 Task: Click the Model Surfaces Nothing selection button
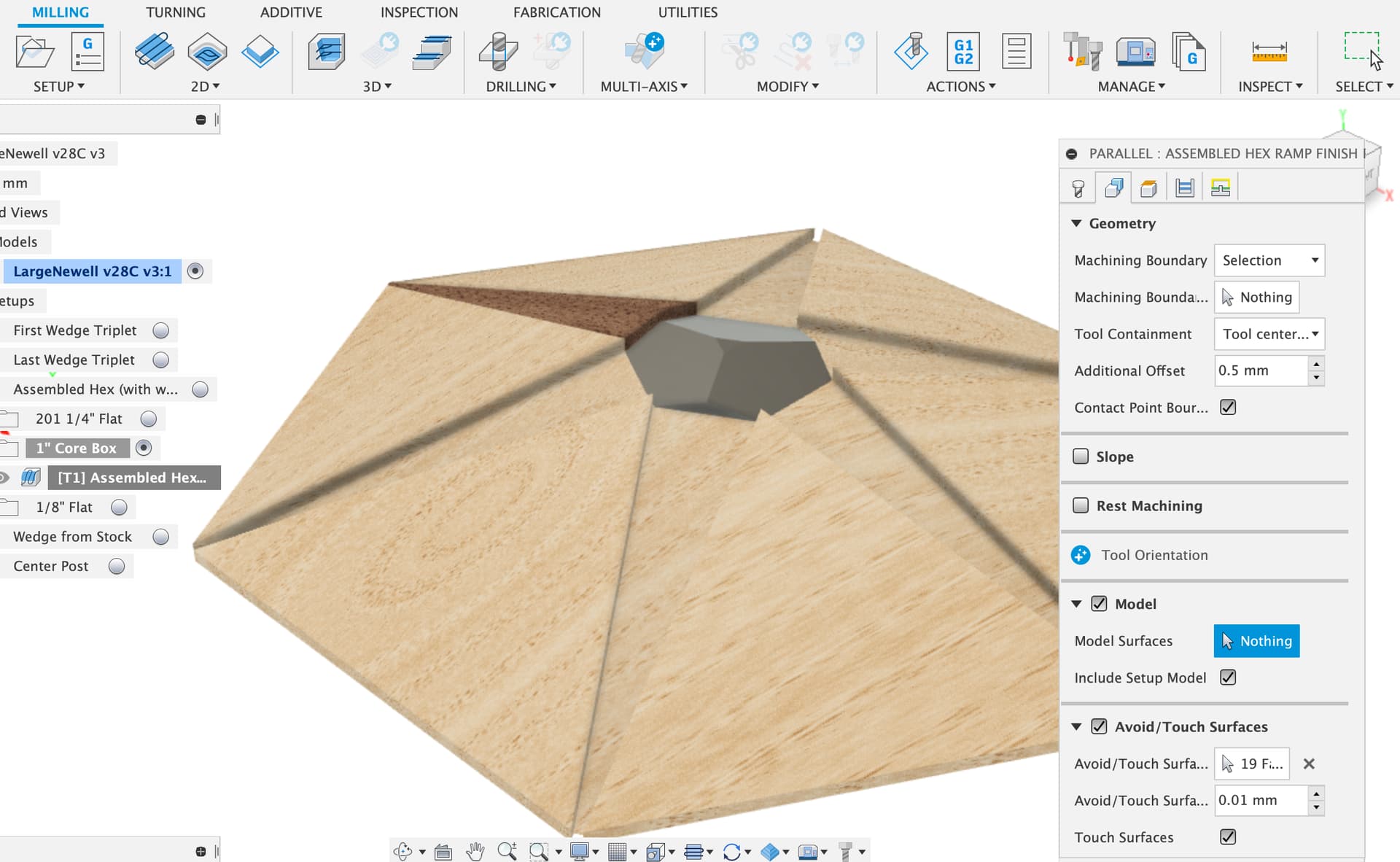pos(1256,641)
